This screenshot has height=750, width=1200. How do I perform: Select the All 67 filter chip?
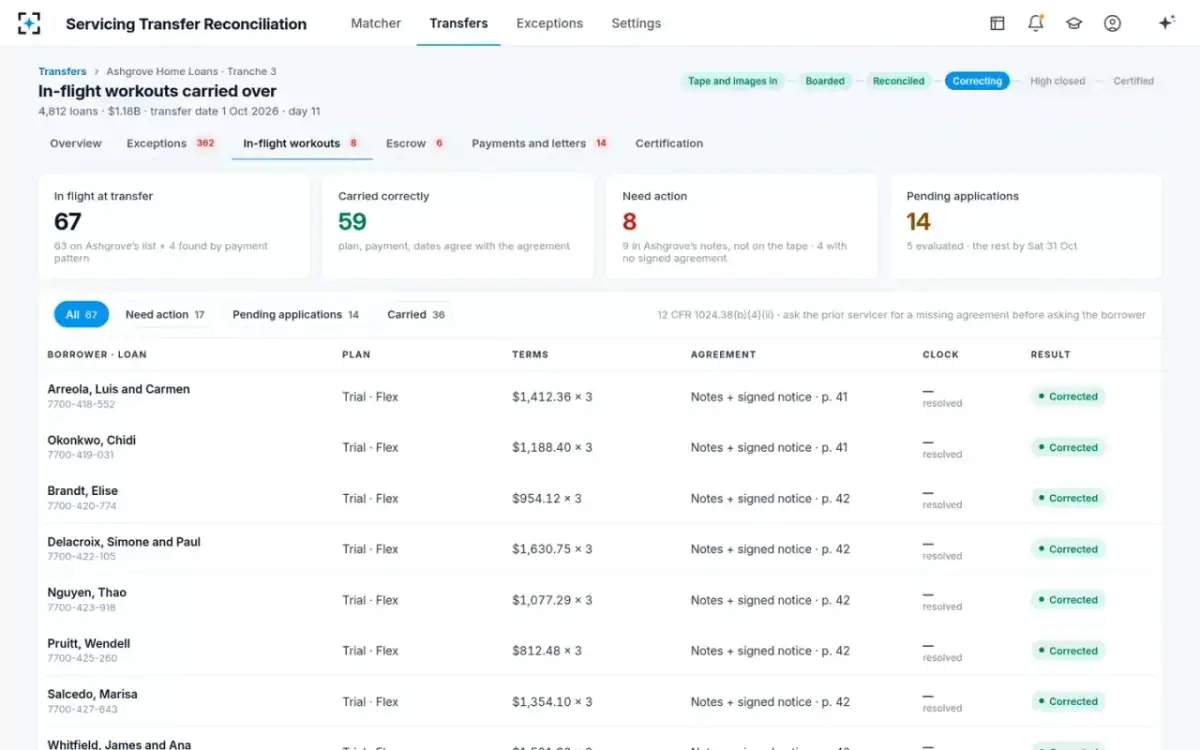pos(81,315)
